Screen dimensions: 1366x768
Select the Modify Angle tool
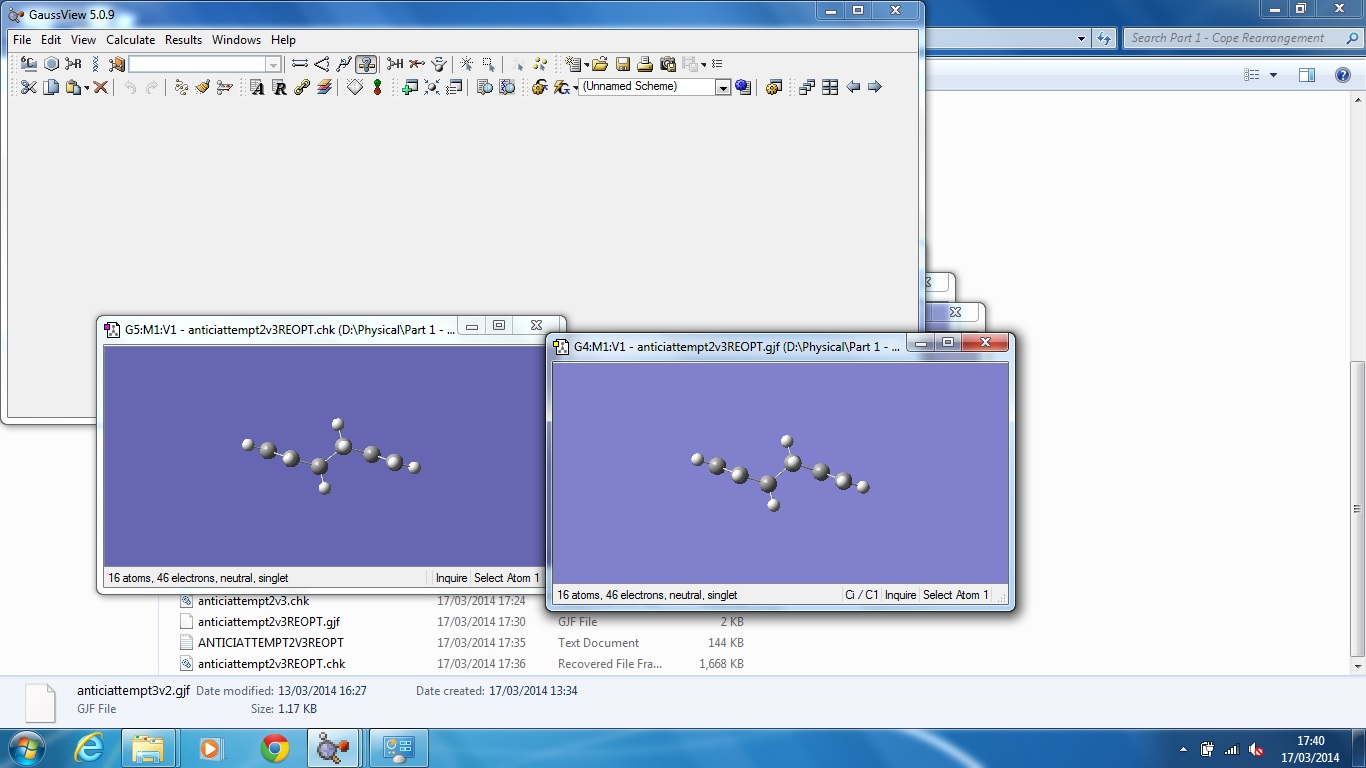pyautogui.click(x=322, y=64)
